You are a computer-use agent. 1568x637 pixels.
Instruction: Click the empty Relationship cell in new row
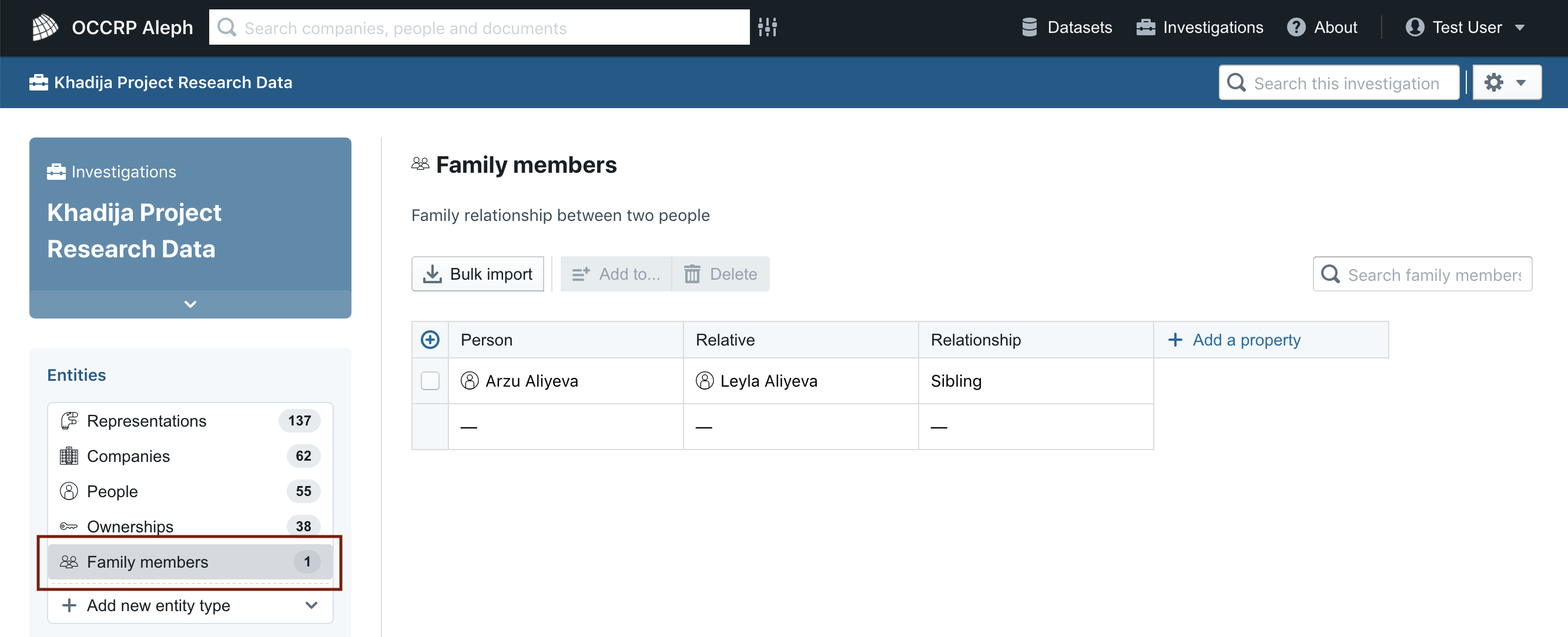coord(1036,427)
